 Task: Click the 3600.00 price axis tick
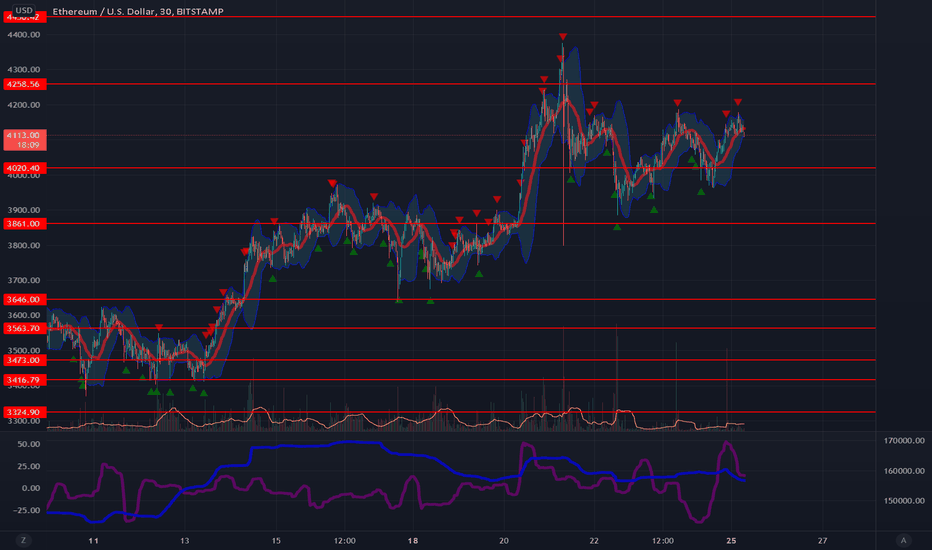tap(24, 315)
